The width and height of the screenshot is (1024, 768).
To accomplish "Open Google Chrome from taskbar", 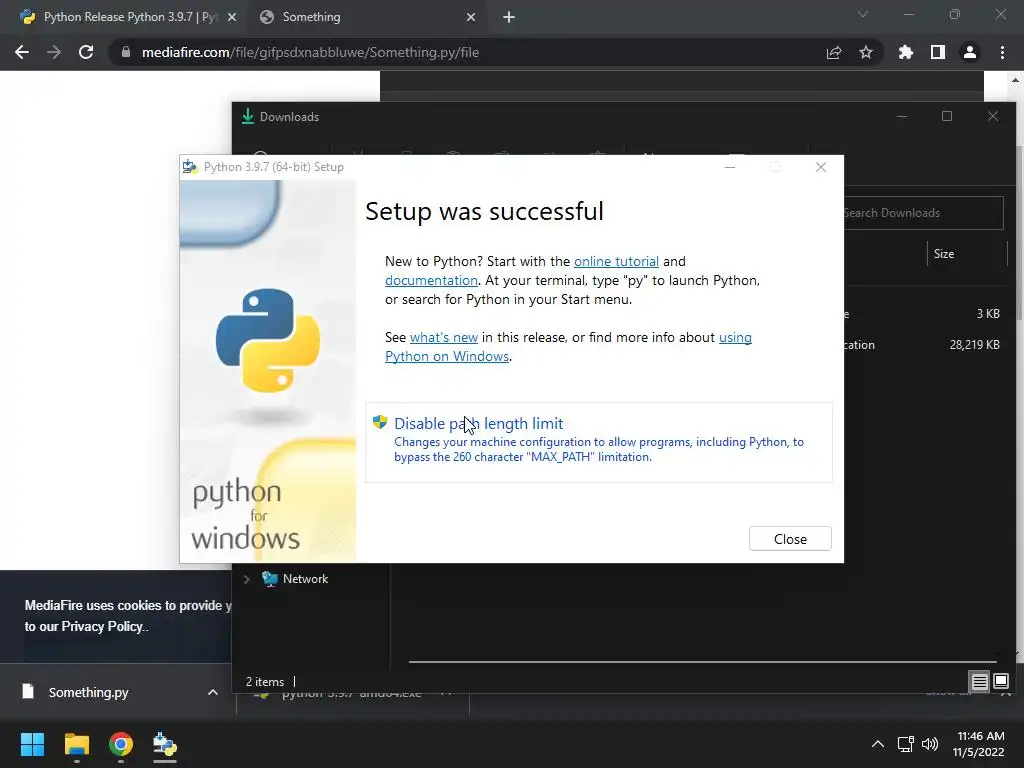I will pos(121,744).
